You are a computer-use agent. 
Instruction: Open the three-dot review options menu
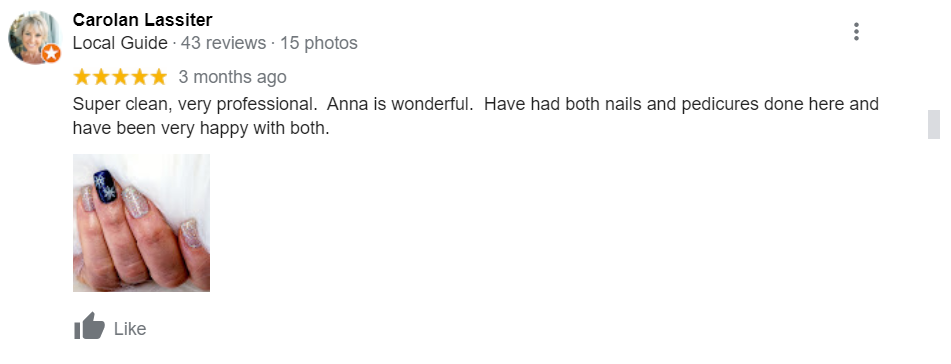tap(856, 32)
